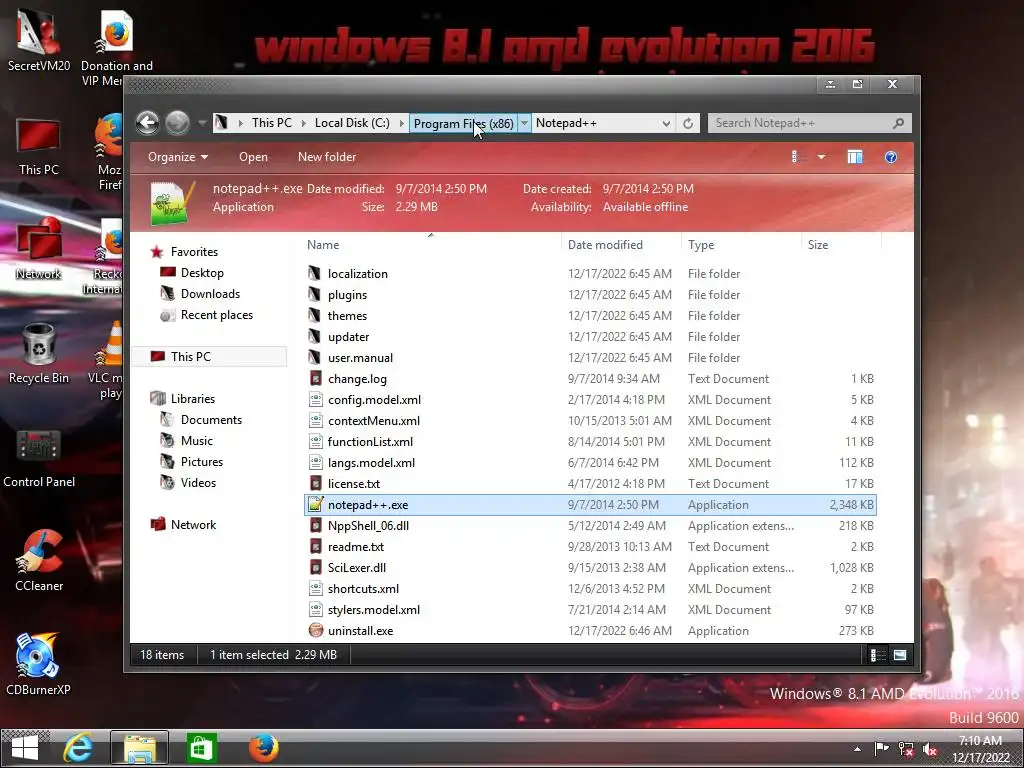Select NppShell_06.dll file
1024x768 pixels.
pos(368,526)
